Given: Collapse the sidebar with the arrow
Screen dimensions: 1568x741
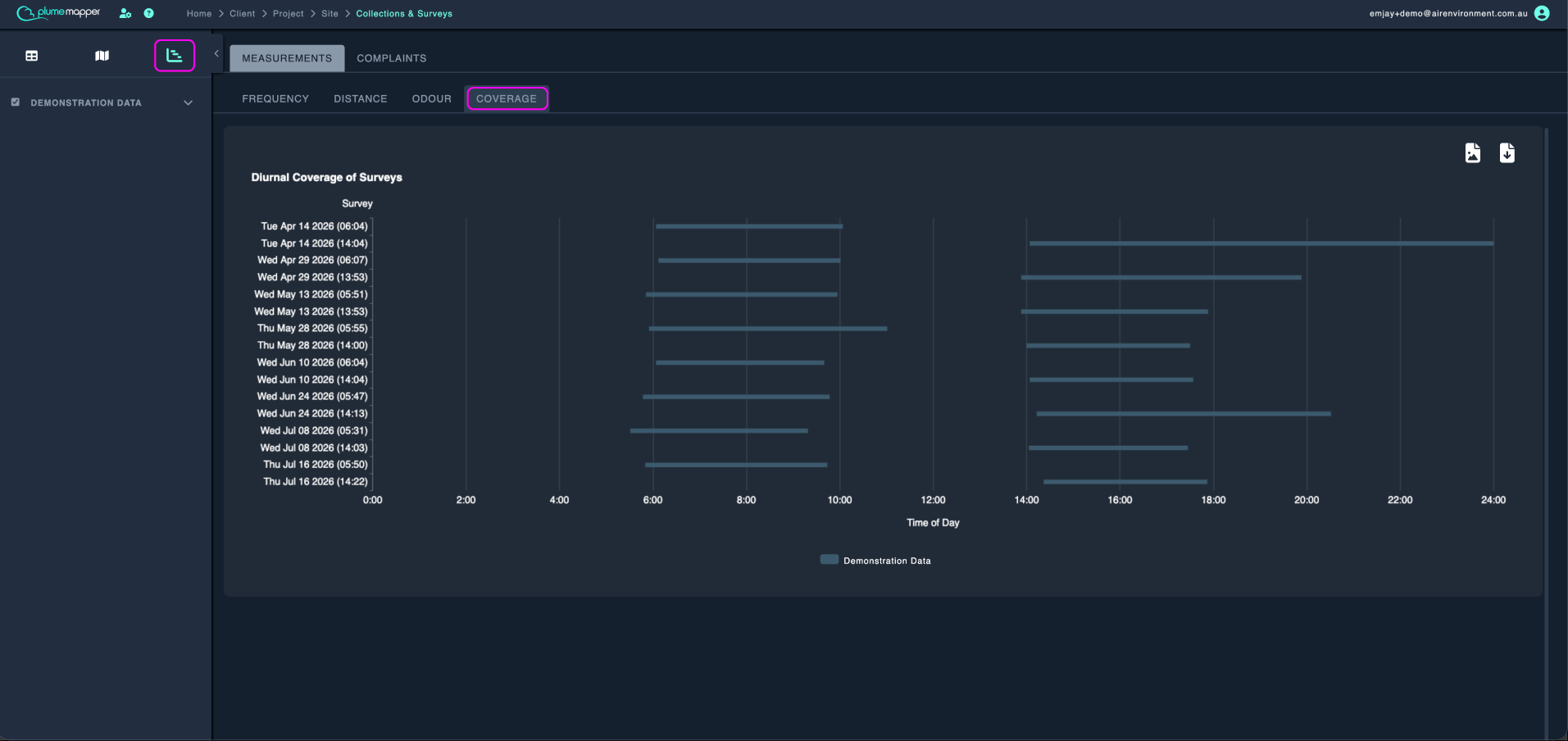Looking at the screenshot, I should [216, 54].
